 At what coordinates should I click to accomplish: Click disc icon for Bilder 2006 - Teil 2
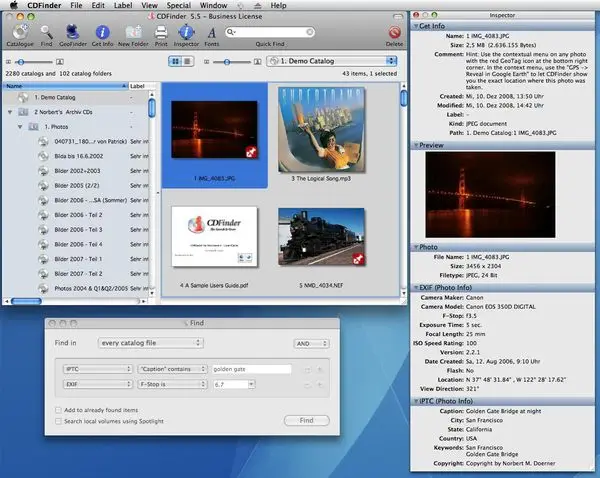(x=43, y=215)
